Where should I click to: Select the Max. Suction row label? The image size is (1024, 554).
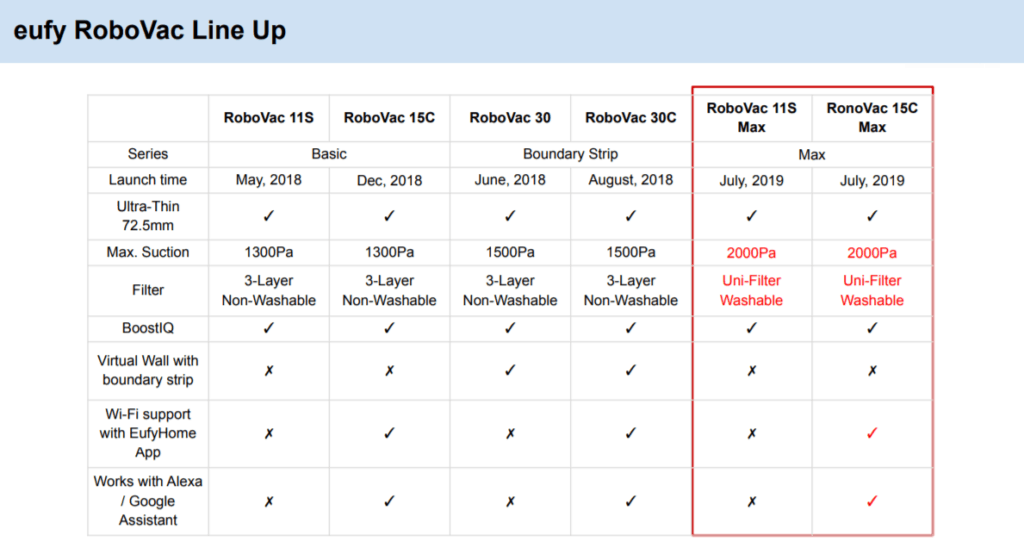point(148,252)
